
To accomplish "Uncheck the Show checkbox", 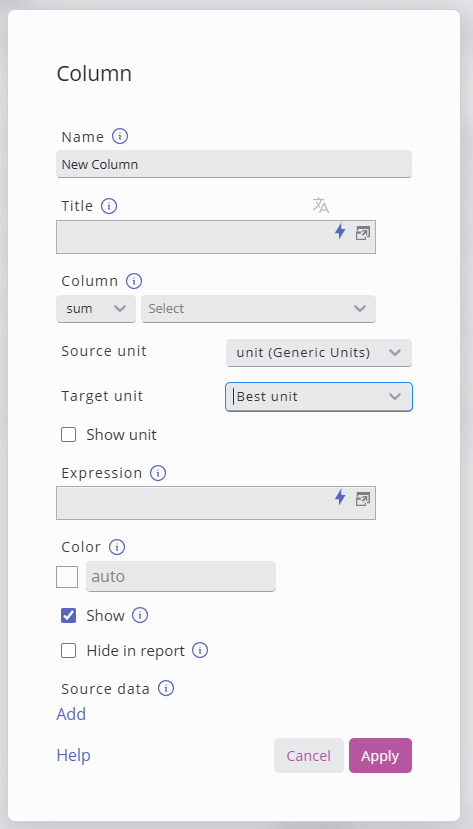I will pos(69,615).
